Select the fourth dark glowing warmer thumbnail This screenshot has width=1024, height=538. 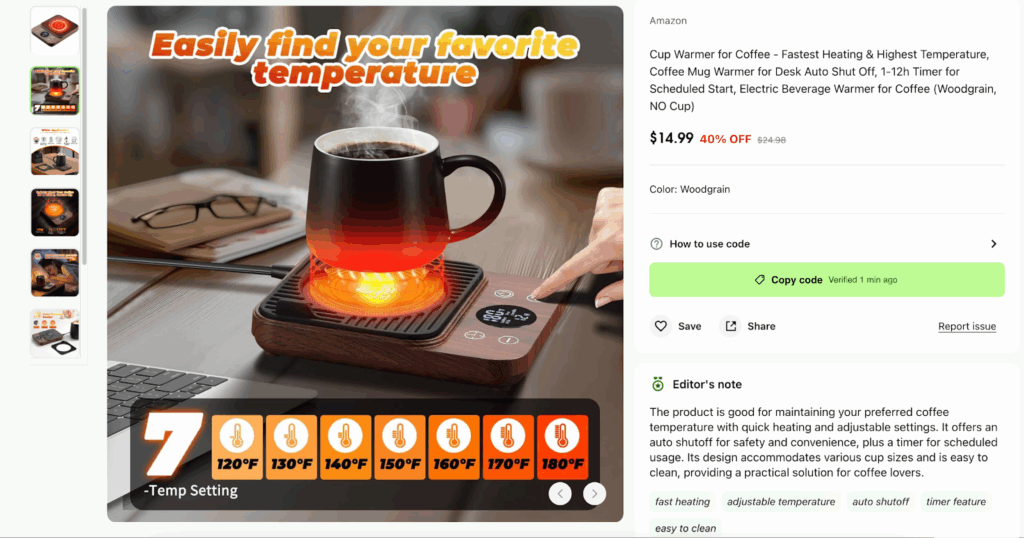pos(55,212)
